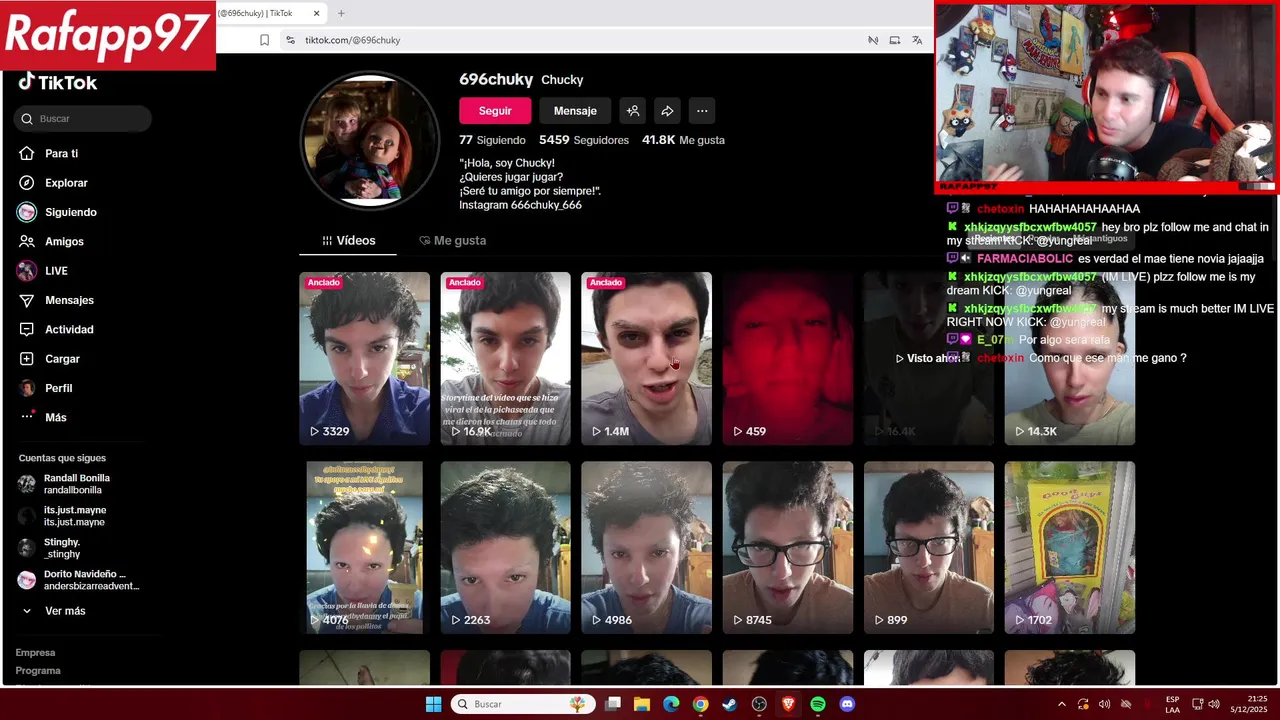Click the bookmark icon in browser toolbar
Viewport: 1280px width, 720px height.
click(264, 40)
